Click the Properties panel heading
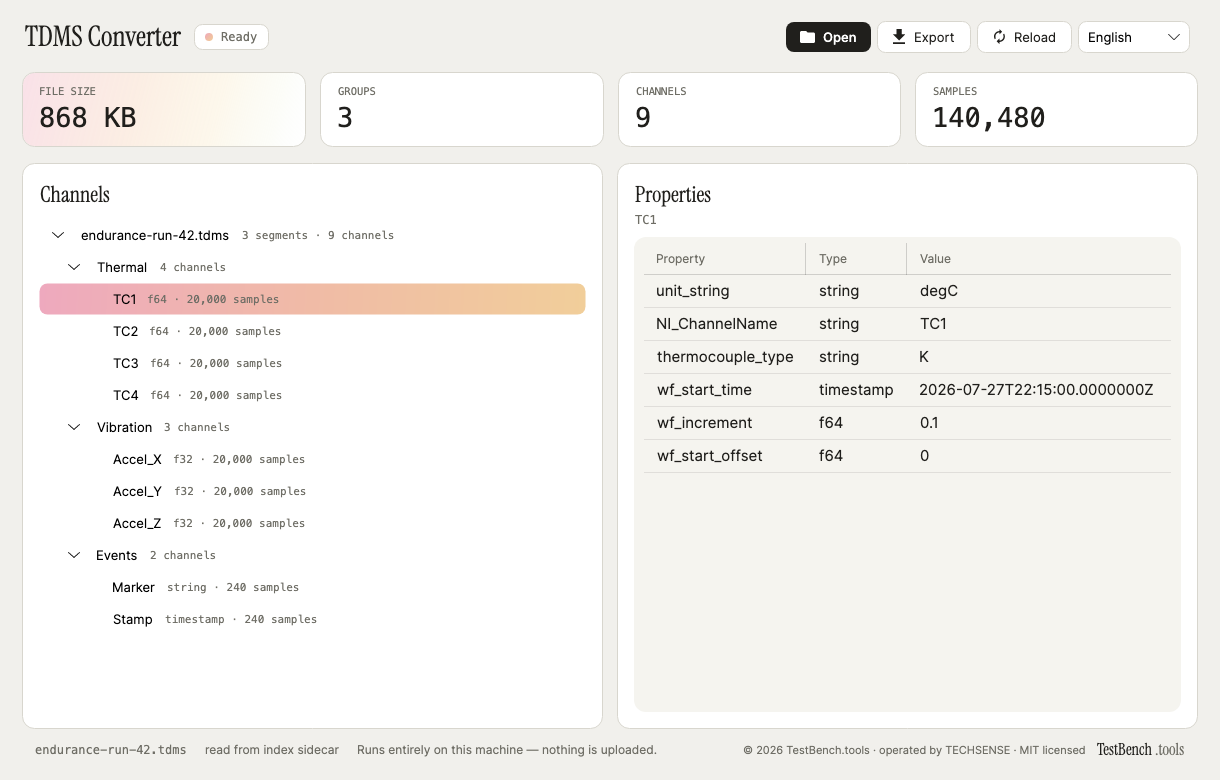Viewport: 1220px width, 780px height. (673, 195)
